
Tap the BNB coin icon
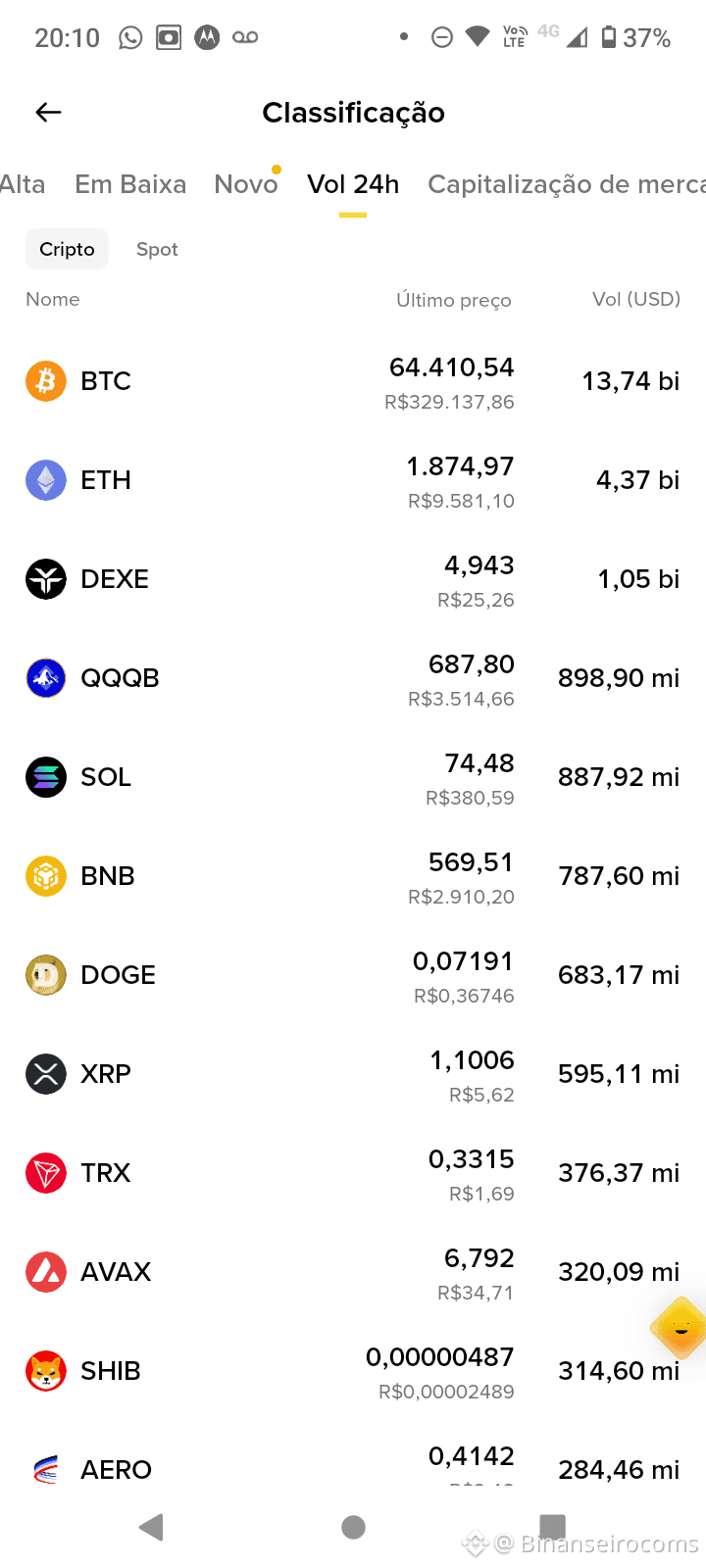(x=46, y=876)
